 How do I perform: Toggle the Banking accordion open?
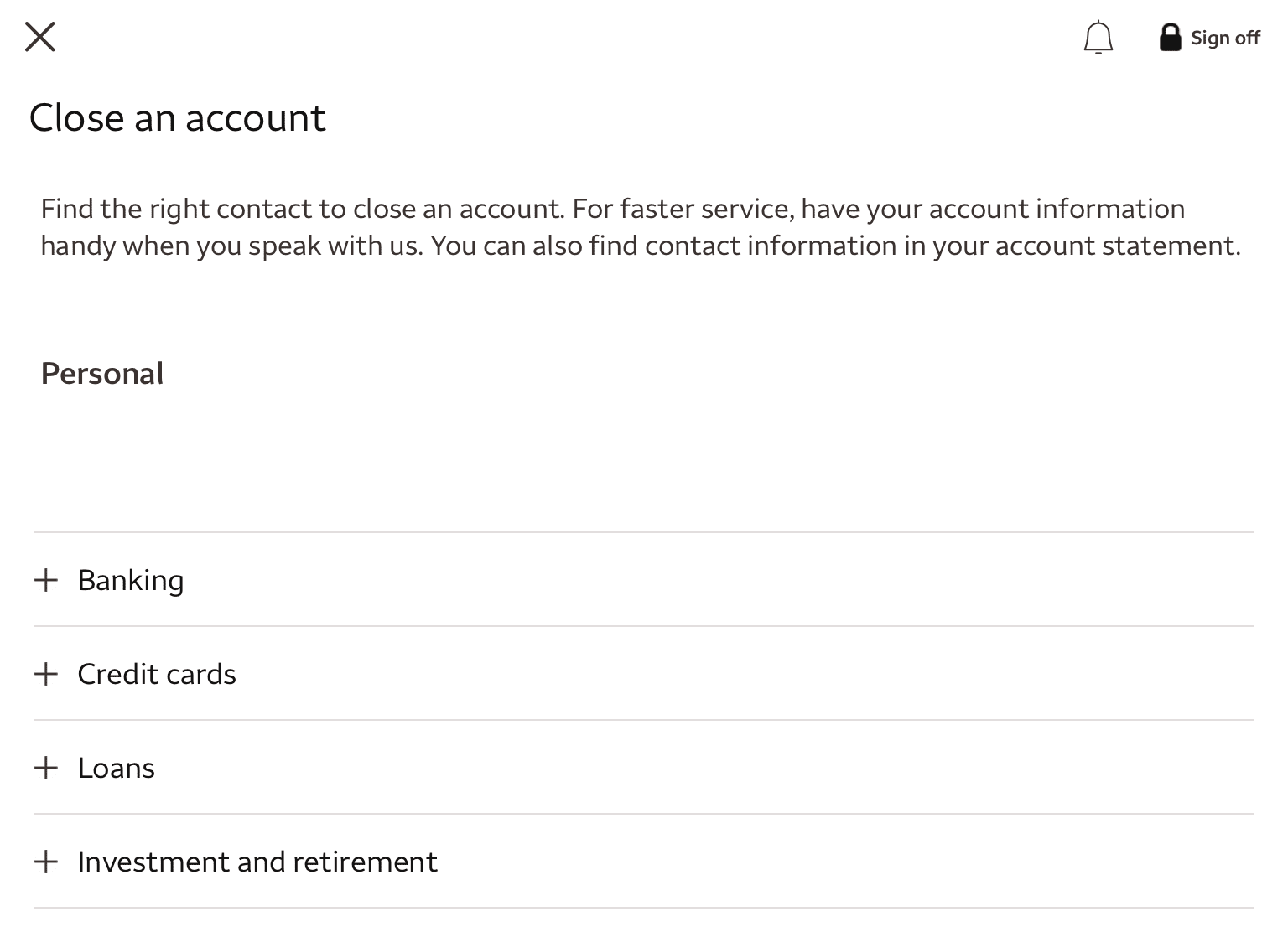tap(131, 580)
